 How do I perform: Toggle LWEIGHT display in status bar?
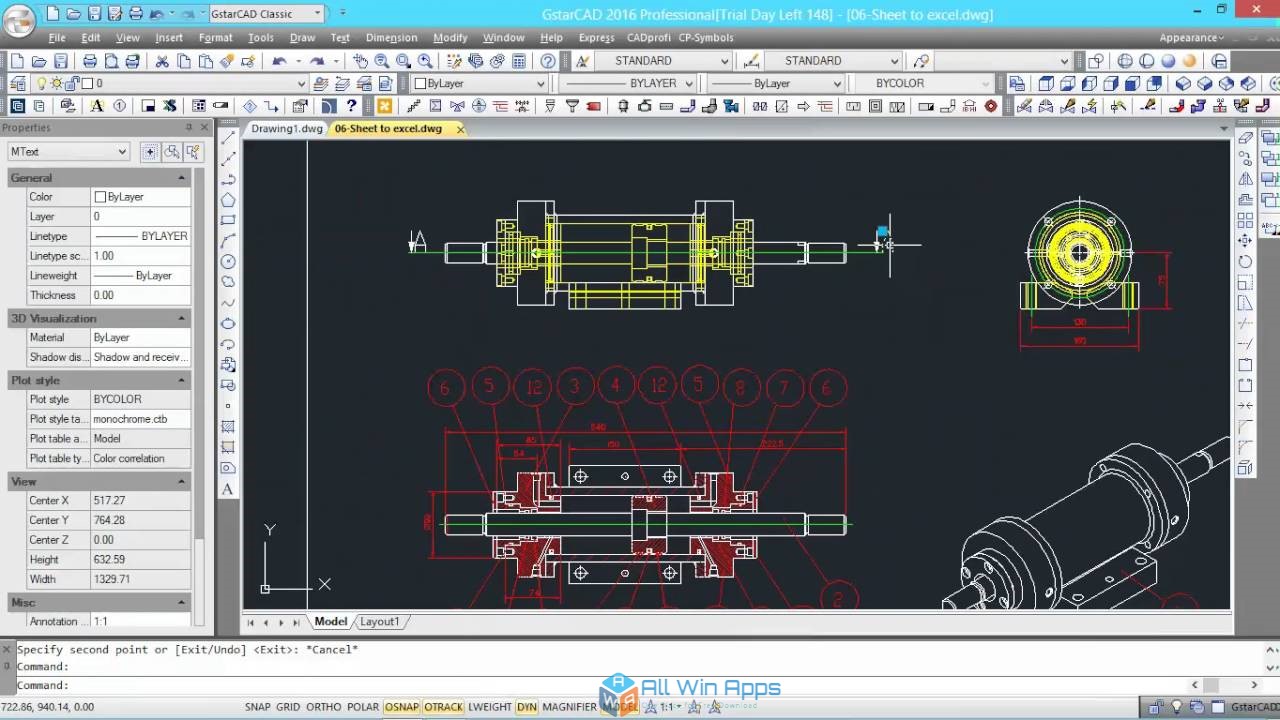pos(490,707)
